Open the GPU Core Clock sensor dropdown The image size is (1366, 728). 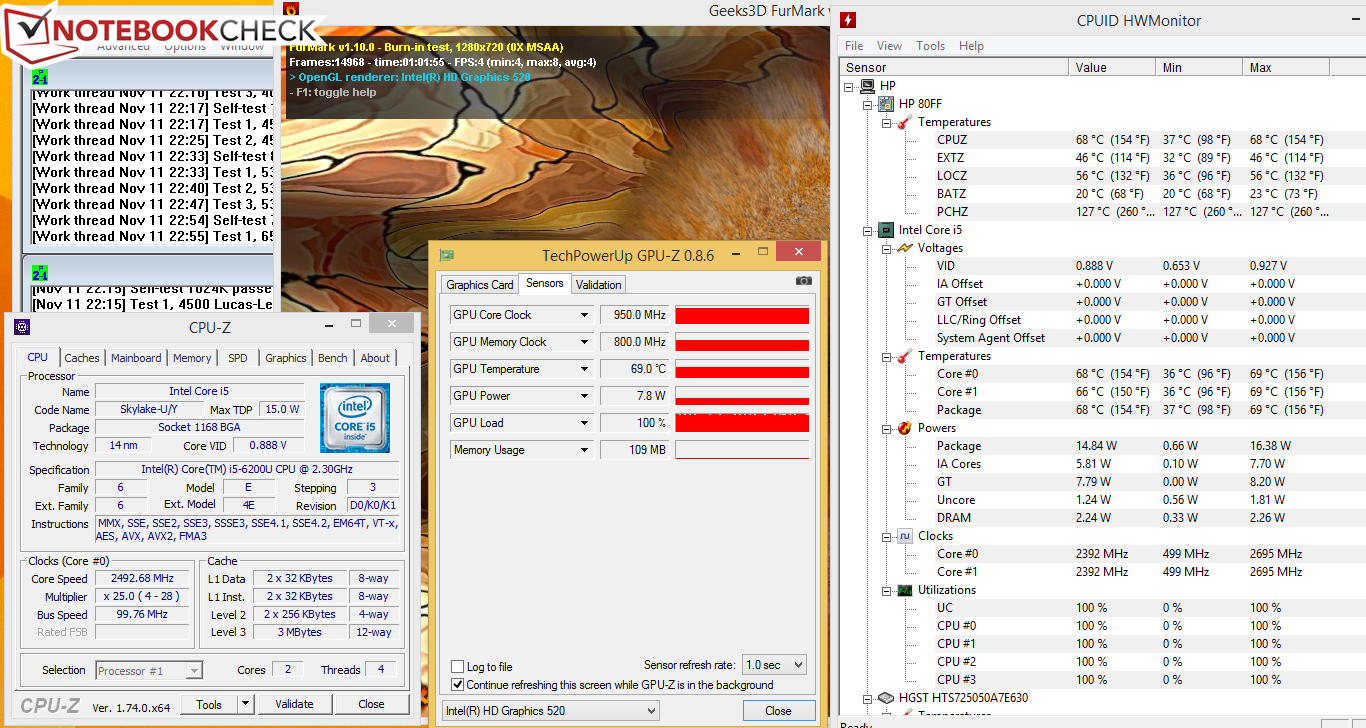(585, 315)
